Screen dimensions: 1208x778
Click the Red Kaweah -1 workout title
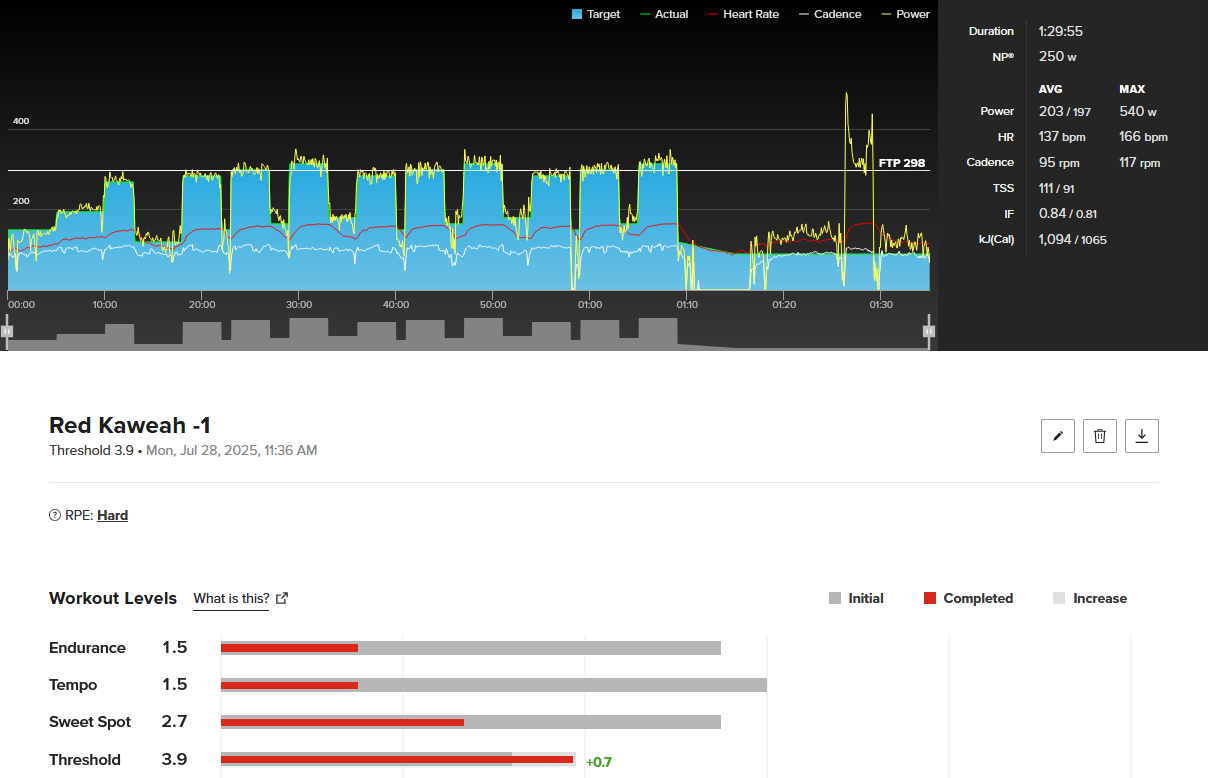point(130,425)
